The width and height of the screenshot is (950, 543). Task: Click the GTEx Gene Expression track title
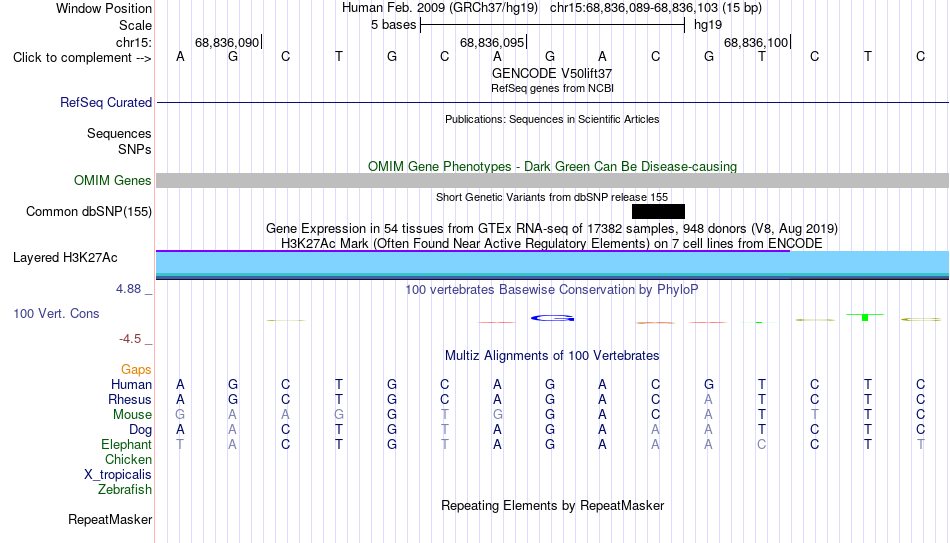click(551, 228)
